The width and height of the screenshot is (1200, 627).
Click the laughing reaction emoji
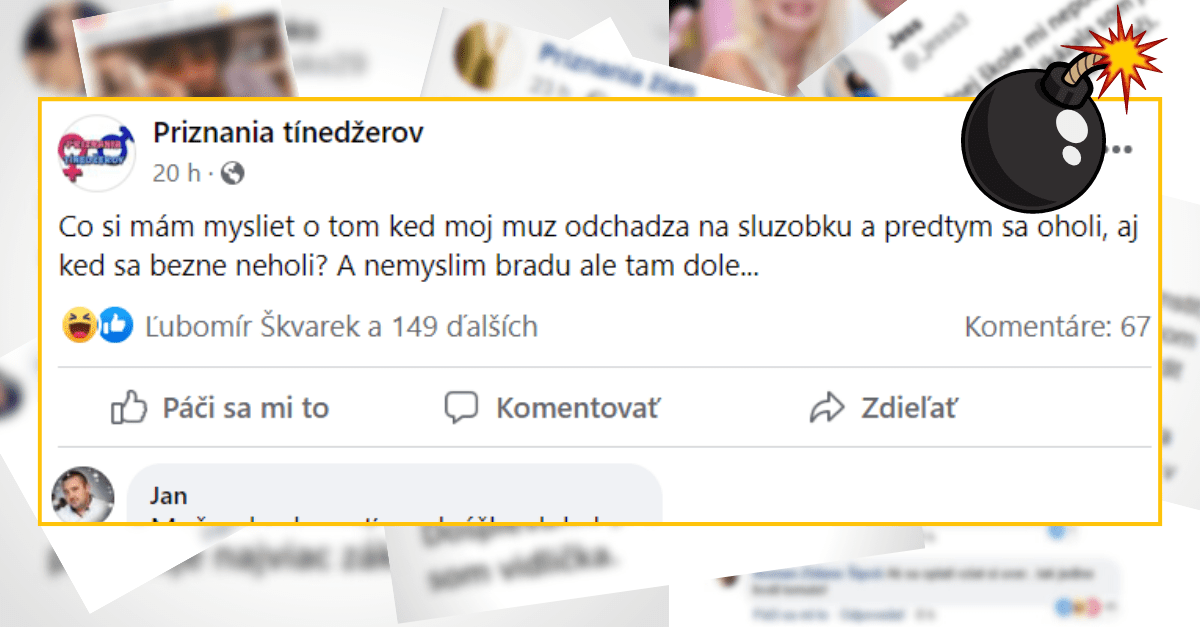79,325
